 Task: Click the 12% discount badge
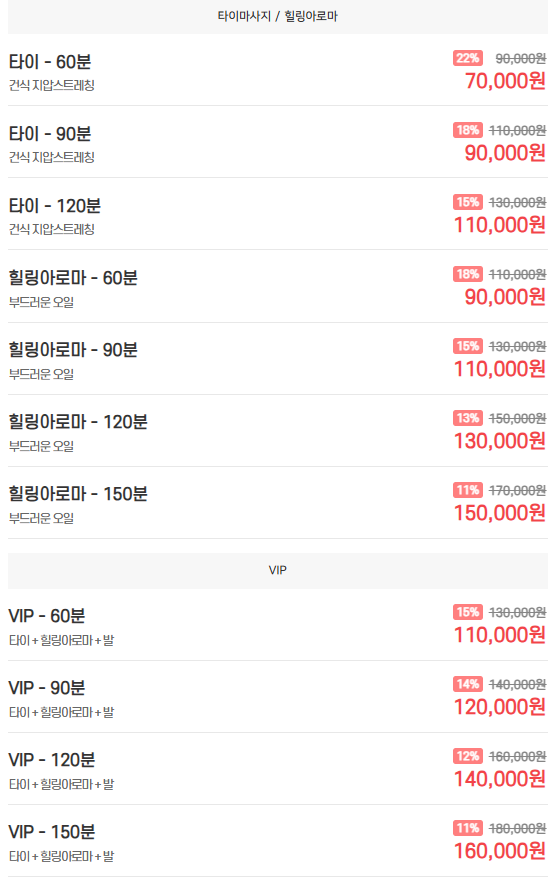pos(468,756)
